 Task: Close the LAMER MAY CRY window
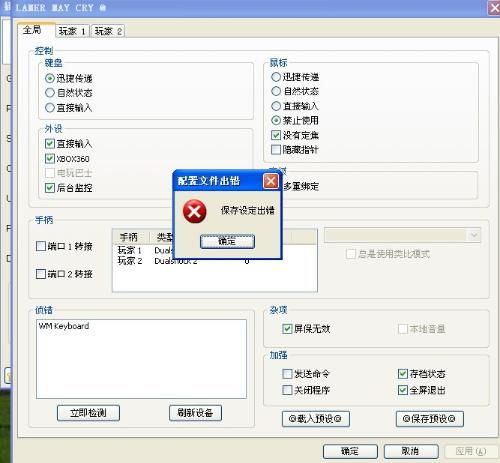click(494, 8)
